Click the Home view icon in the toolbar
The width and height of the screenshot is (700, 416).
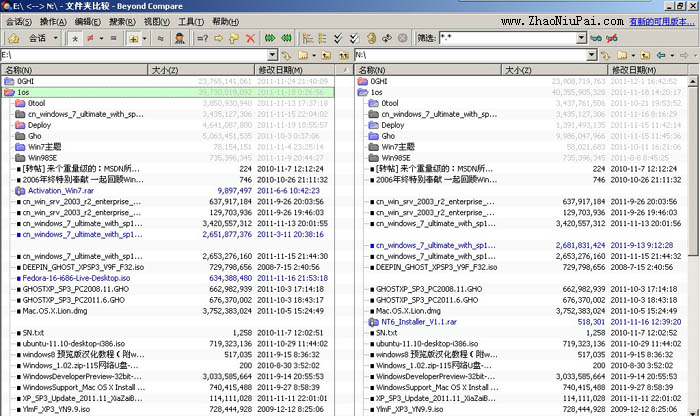[x=14, y=38]
